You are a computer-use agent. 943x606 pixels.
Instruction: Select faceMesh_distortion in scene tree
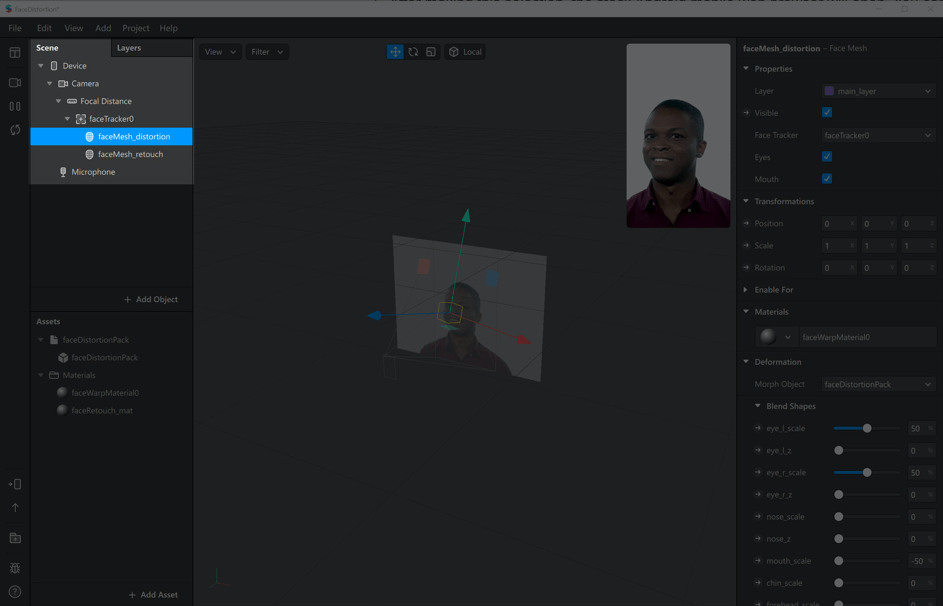point(111,136)
